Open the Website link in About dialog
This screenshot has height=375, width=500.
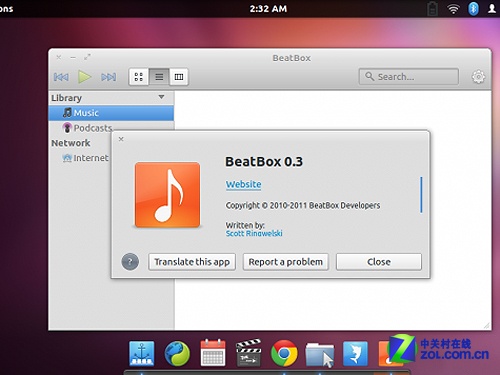243,184
